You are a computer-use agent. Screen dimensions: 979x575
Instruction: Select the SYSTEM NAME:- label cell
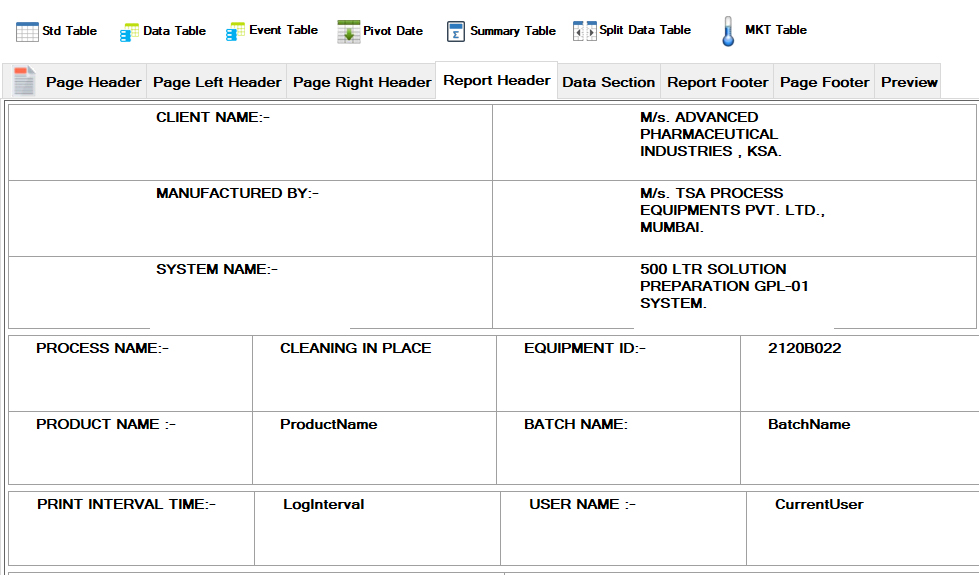(x=250, y=292)
